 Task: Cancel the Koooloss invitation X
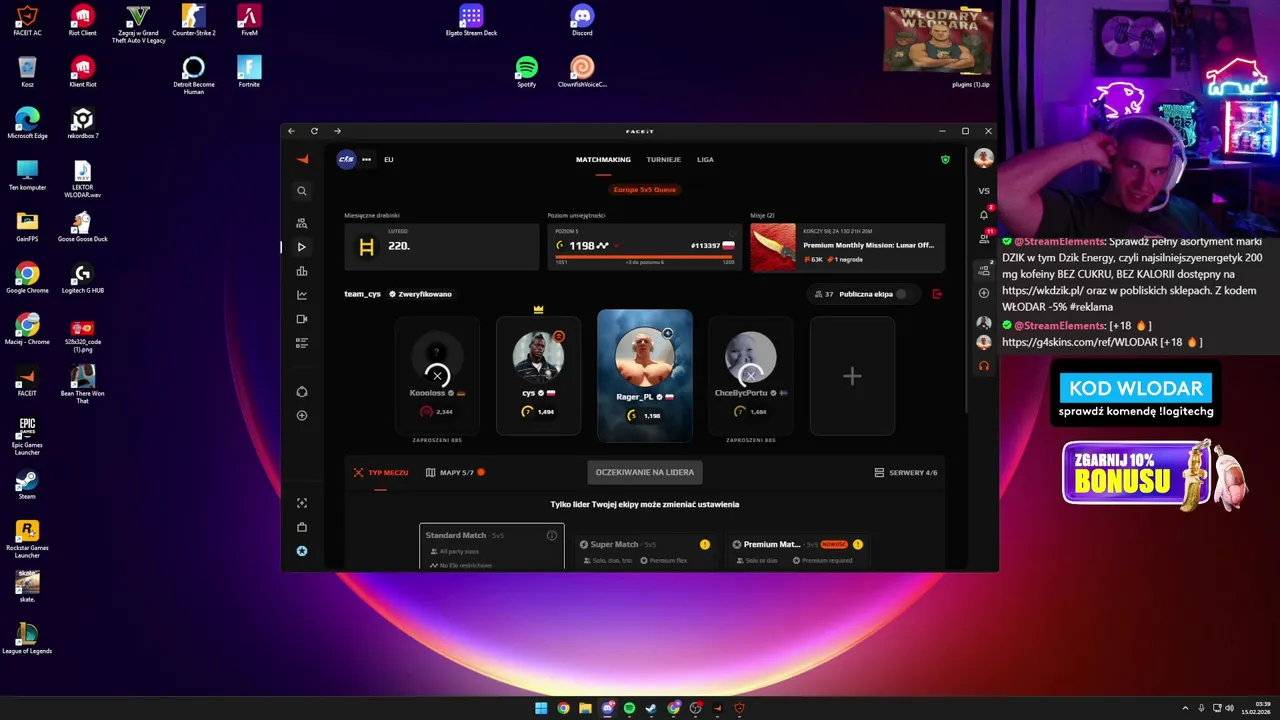[x=437, y=376]
